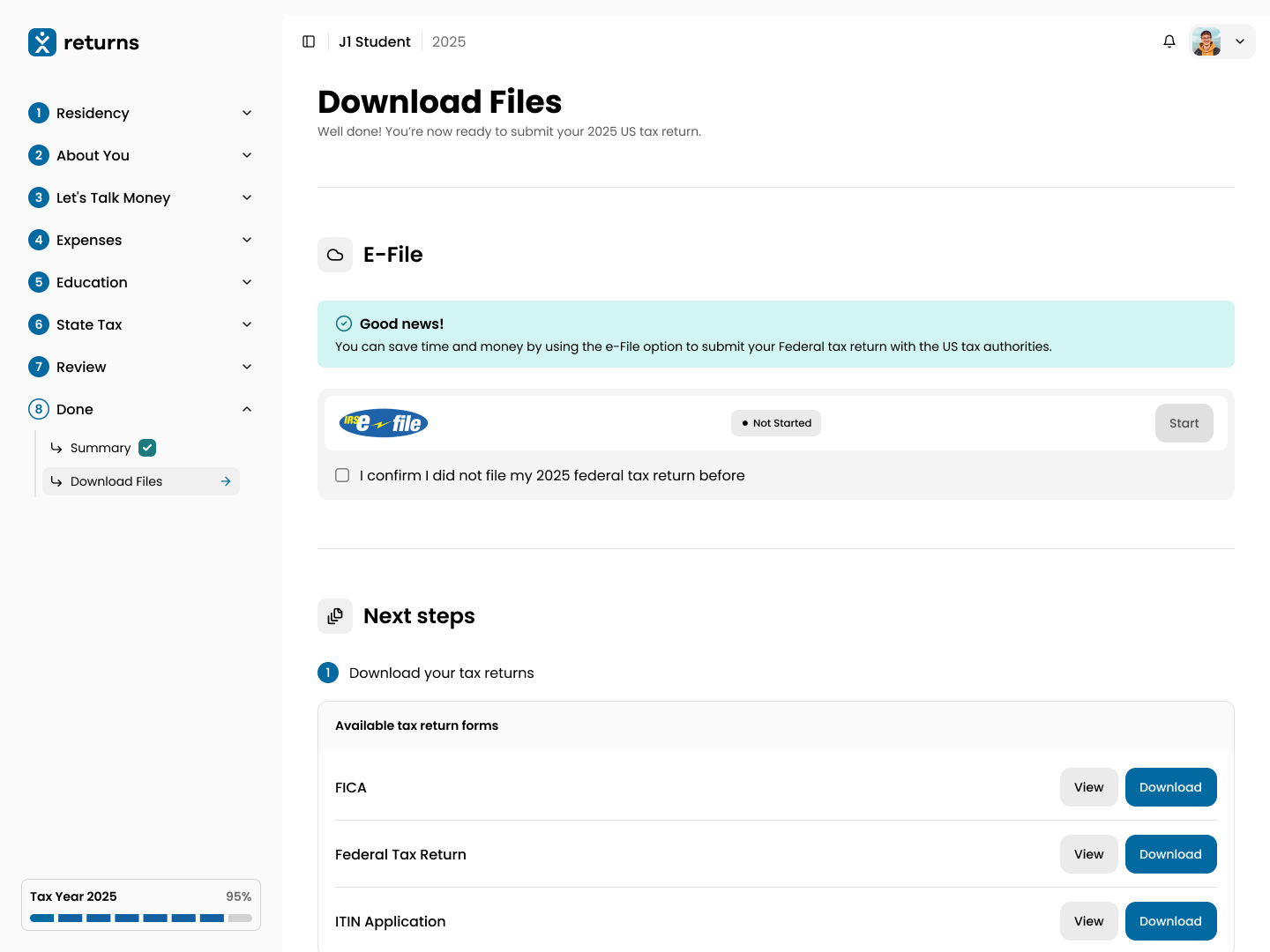Click the Next steps documents icon
The height and width of the screenshot is (952, 1270).
coord(335,616)
